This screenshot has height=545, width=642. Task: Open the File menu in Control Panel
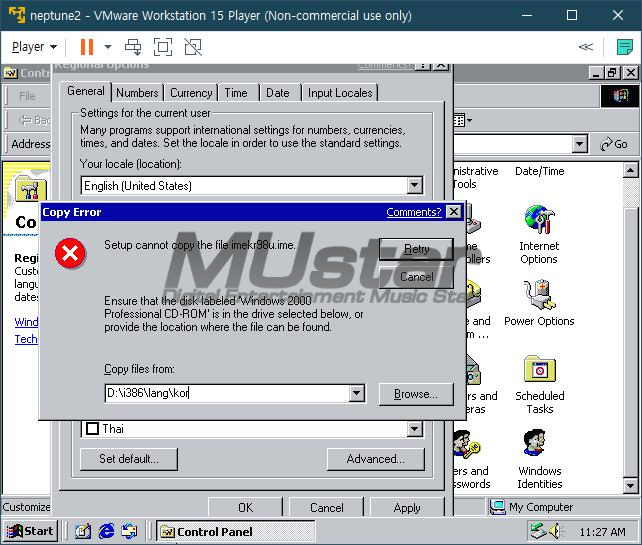[x=27, y=96]
